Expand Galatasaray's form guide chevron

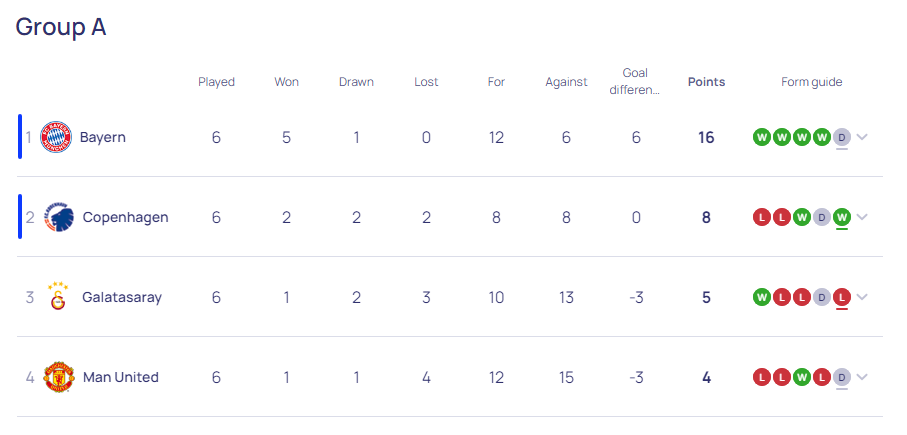tap(862, 297)
